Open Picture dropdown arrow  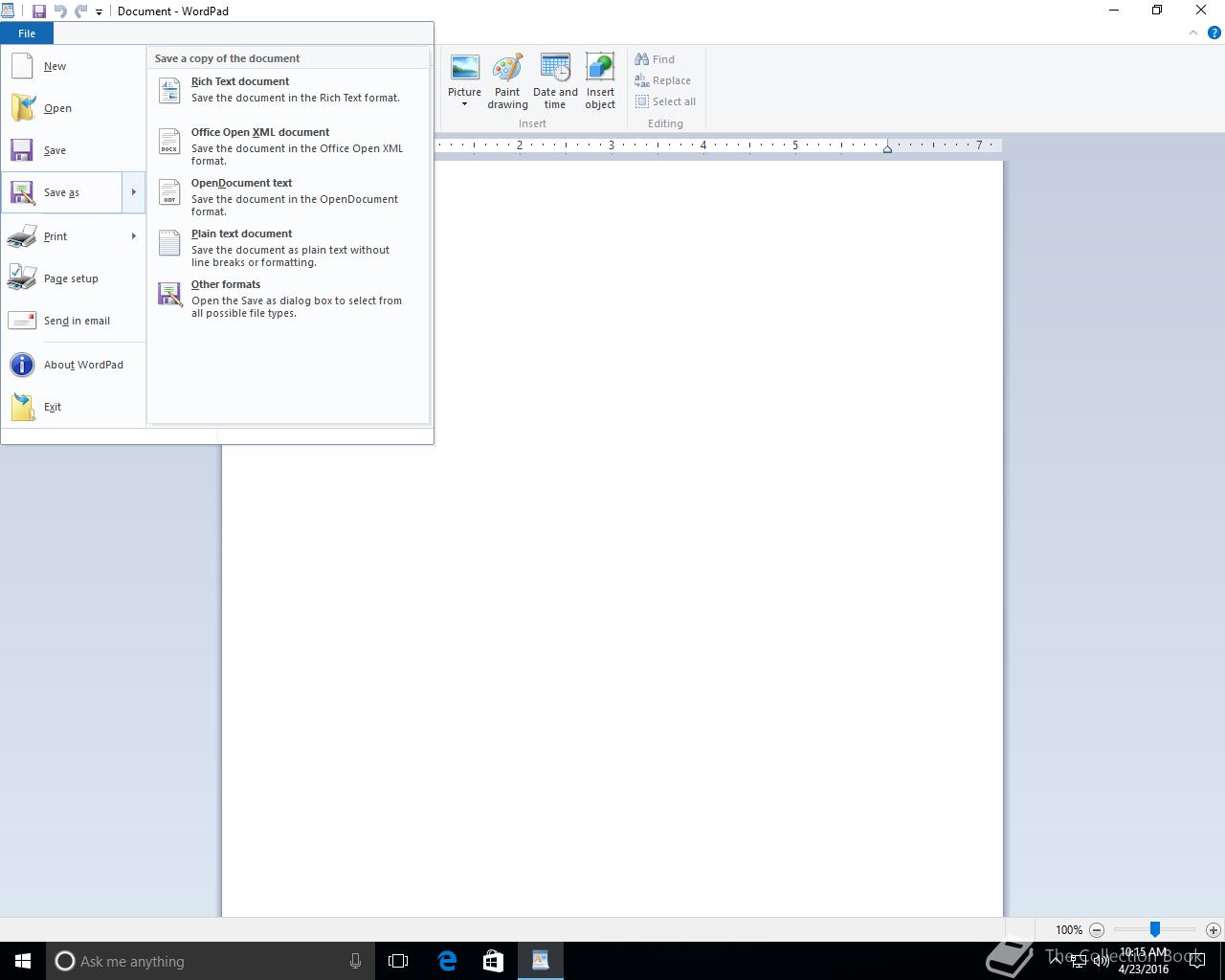pyautogui.click(x=464, y=104)
